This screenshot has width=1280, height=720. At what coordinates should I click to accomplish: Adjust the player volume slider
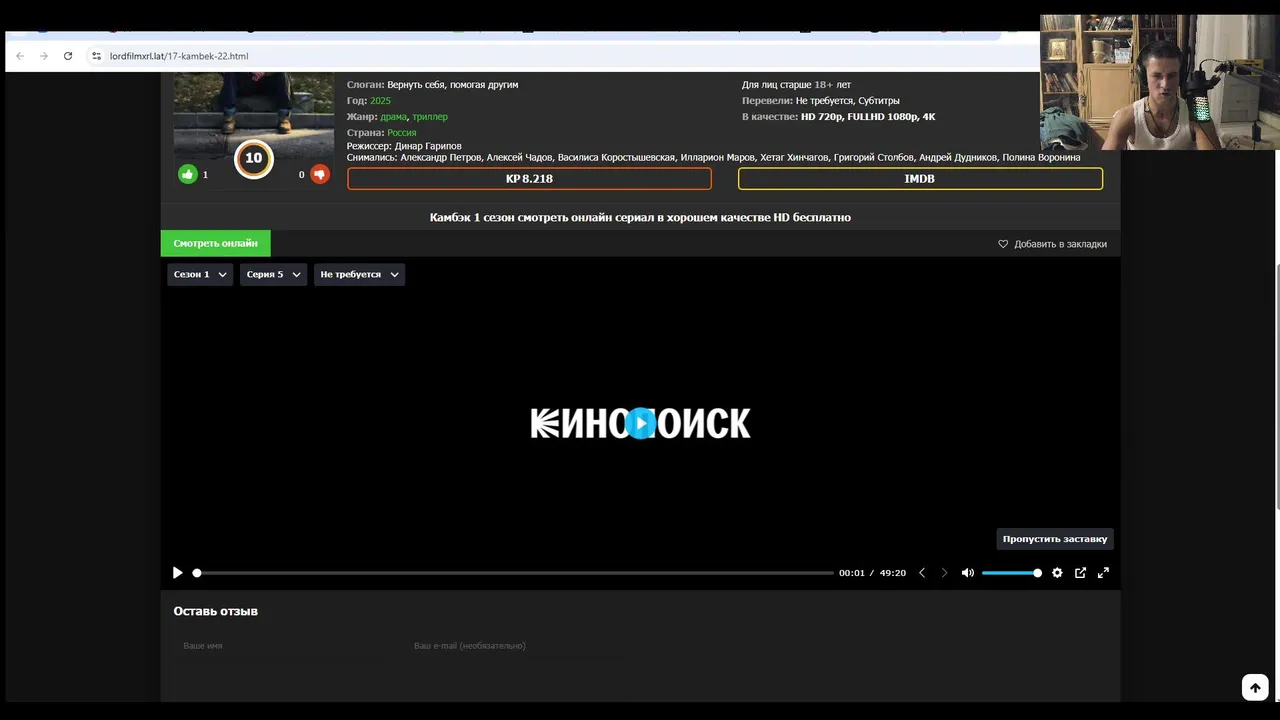1012,573
